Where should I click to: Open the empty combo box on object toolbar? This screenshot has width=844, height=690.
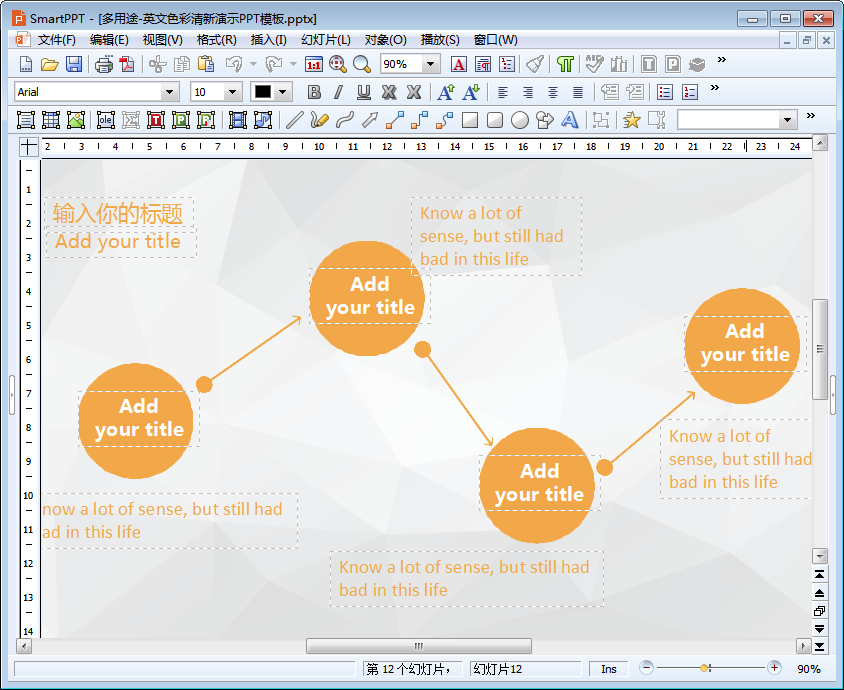click(736, 120)
